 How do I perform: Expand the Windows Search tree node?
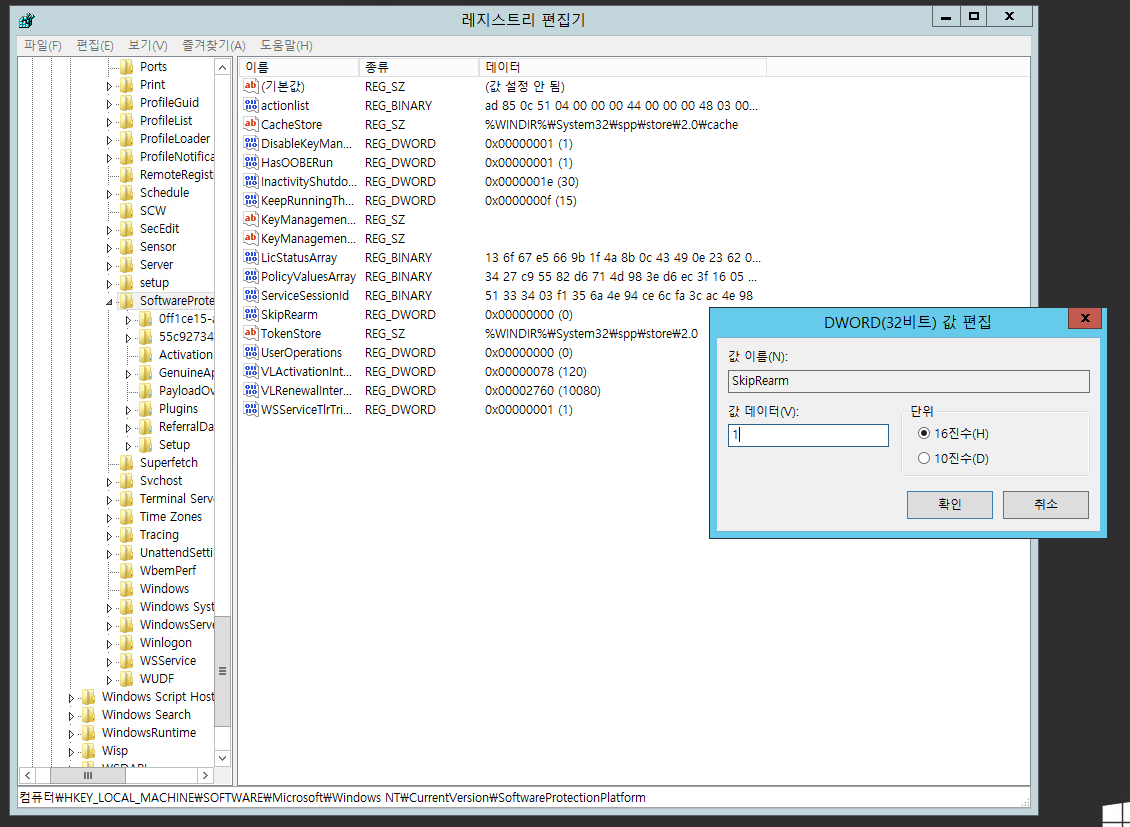[71, 715]
